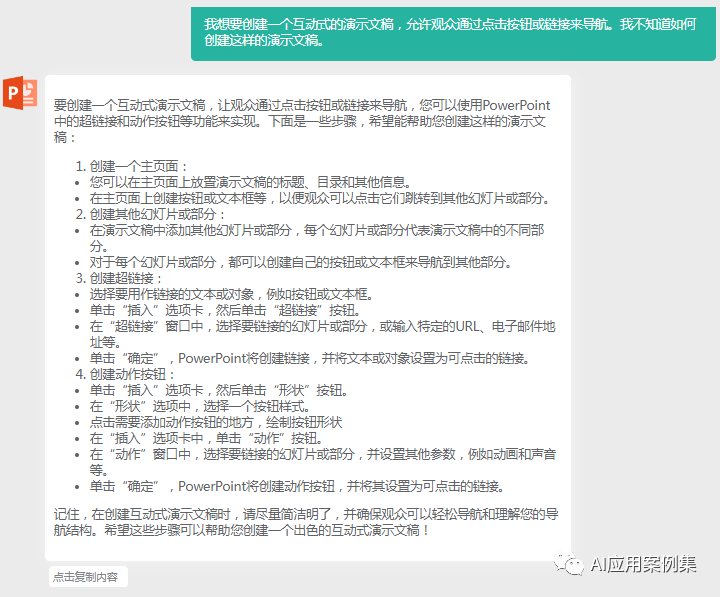This screenshot has width=720, height=597.
Task: Click the line 在“动作”窗口中
Action: (x=323, y=462)
